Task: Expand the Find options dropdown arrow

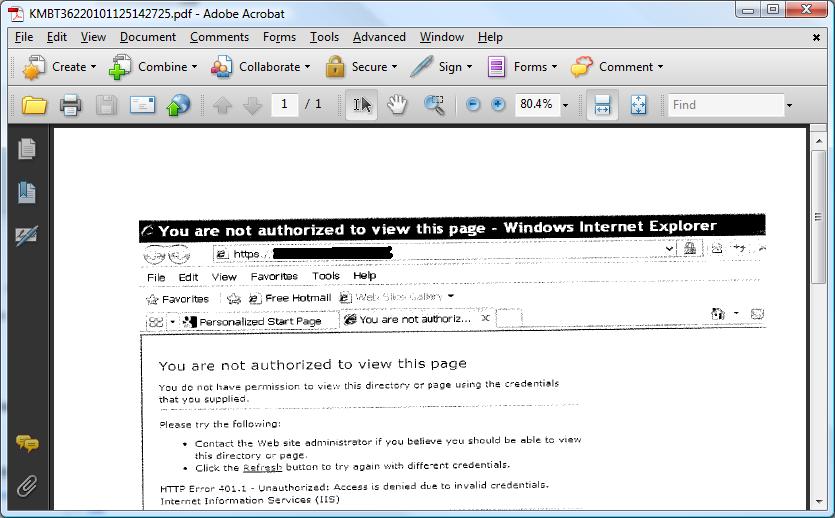Action: pos(789,105)
